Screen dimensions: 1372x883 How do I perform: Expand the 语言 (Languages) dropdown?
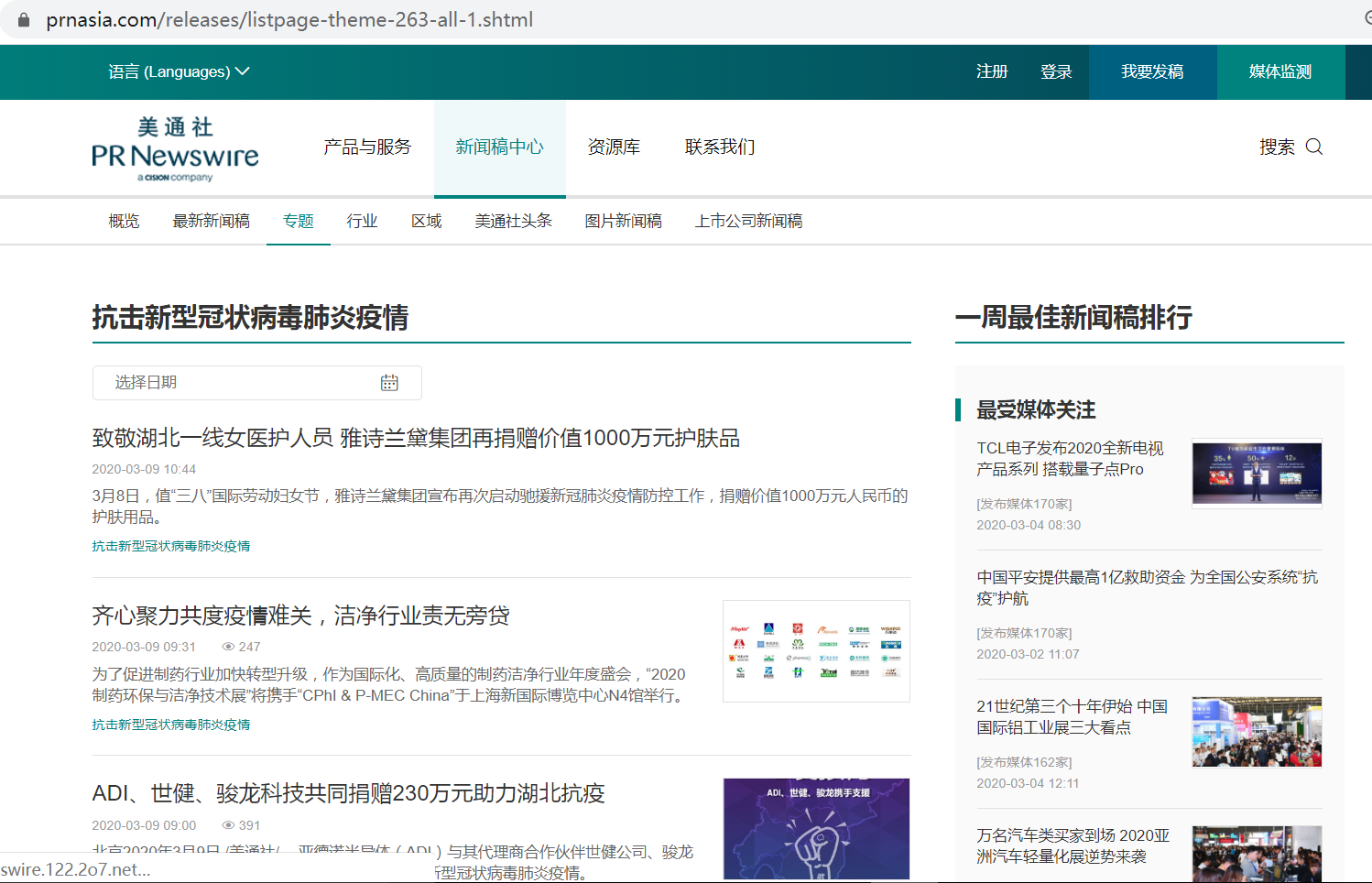click(179, 71)
